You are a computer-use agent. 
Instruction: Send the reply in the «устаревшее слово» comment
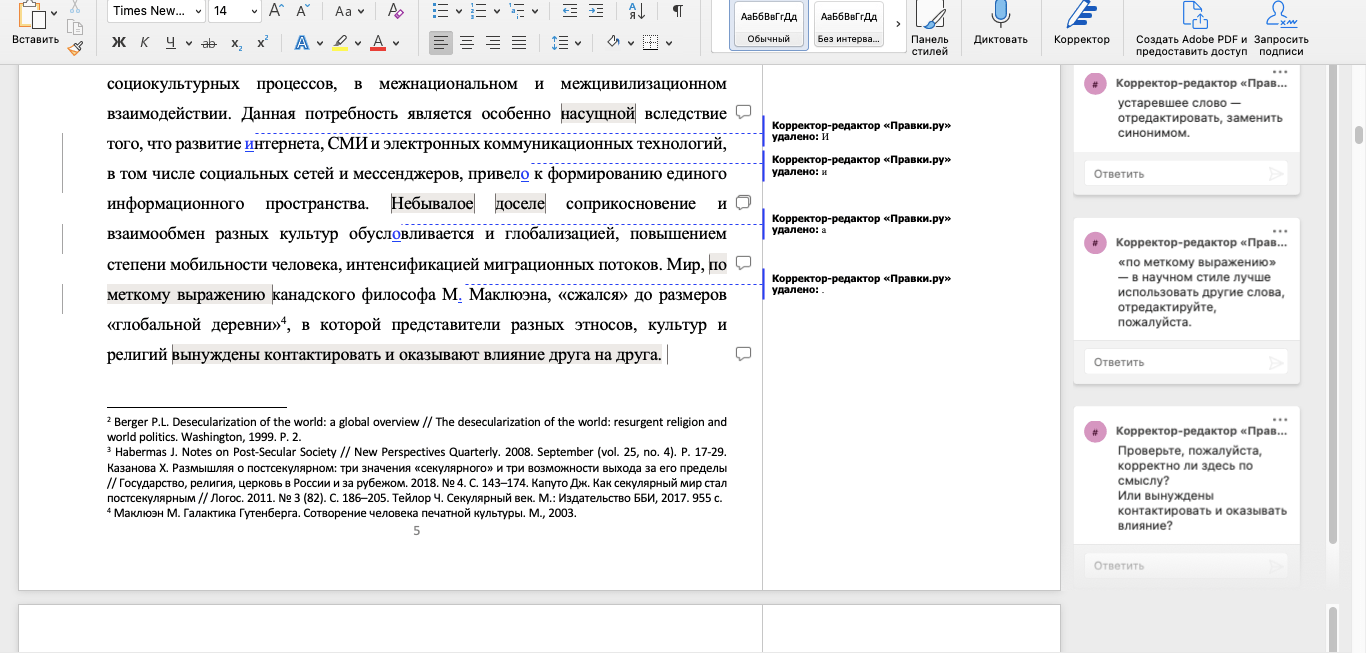1275,174
